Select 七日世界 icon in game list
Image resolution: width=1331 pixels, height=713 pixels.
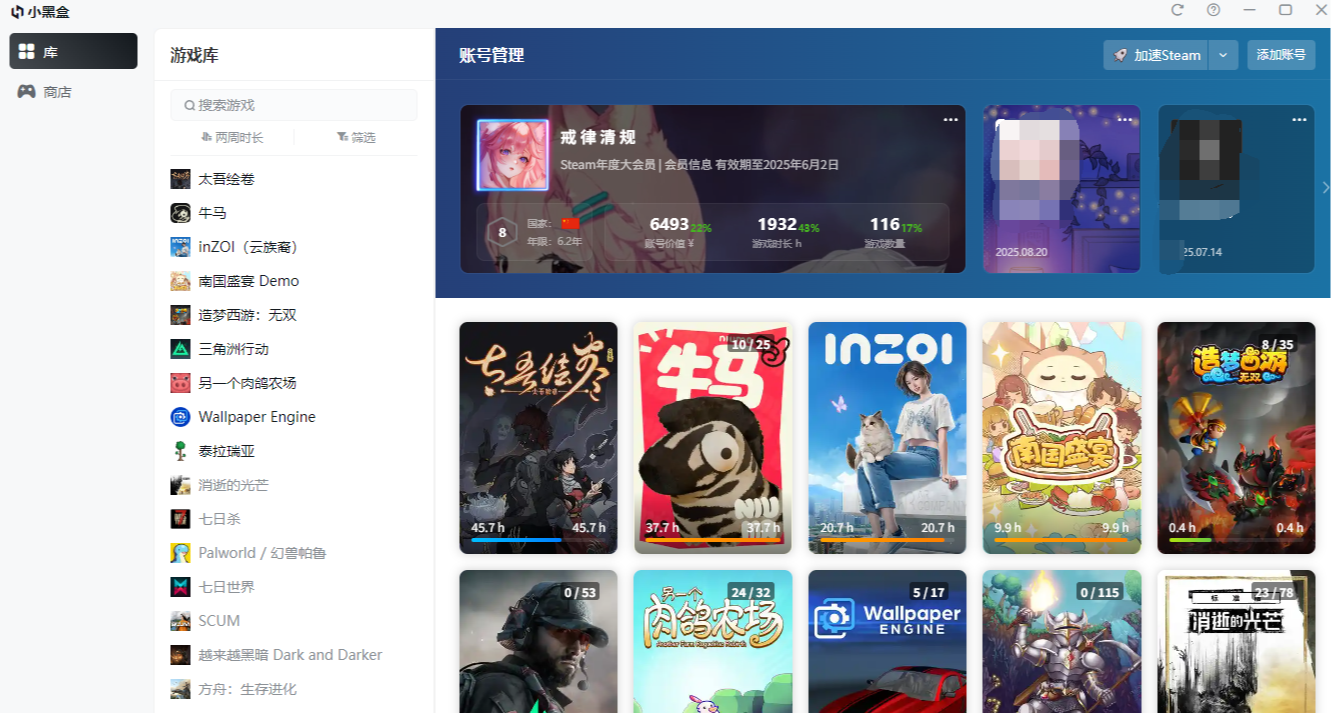[180, 587]
